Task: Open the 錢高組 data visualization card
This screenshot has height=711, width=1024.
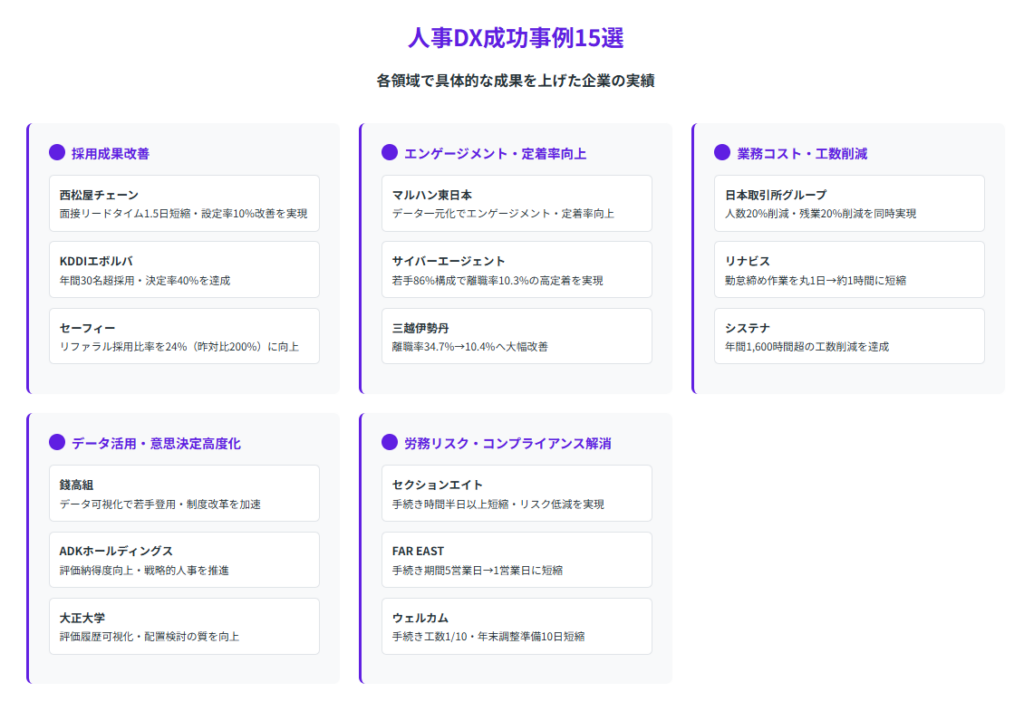Action: point(184,494)
